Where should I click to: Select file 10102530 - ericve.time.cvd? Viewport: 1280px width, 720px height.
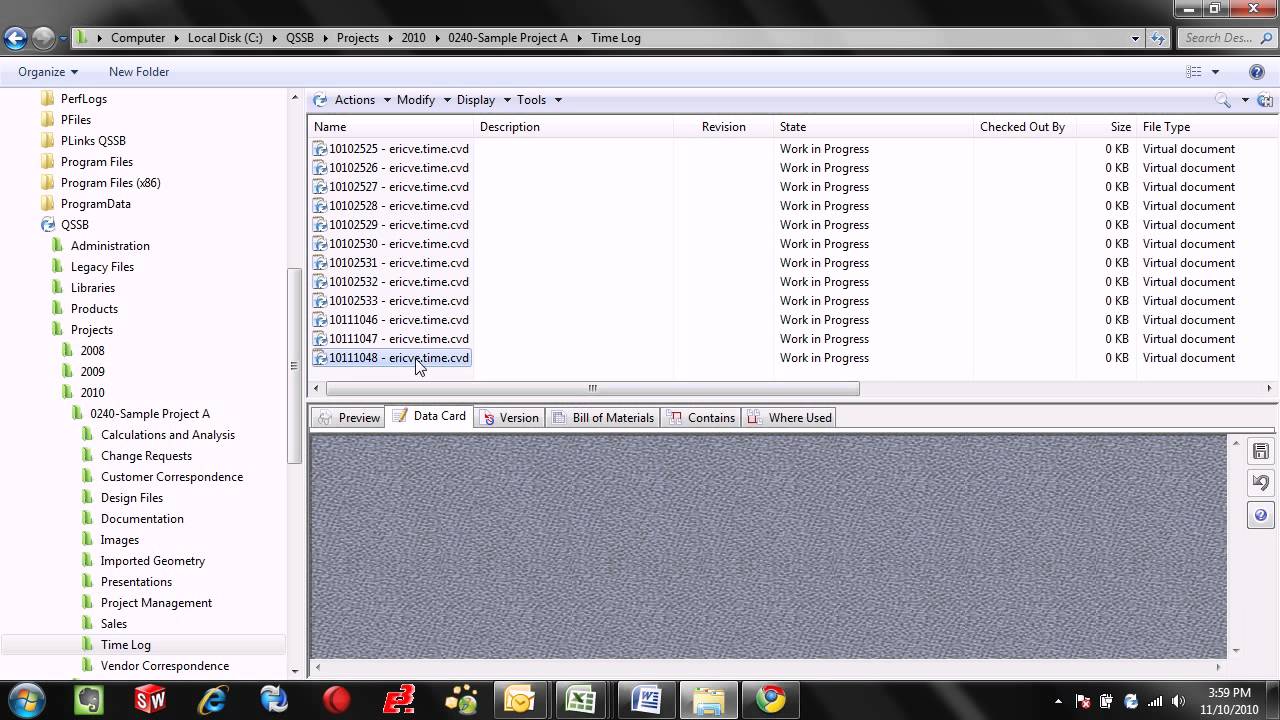[399, 244]
